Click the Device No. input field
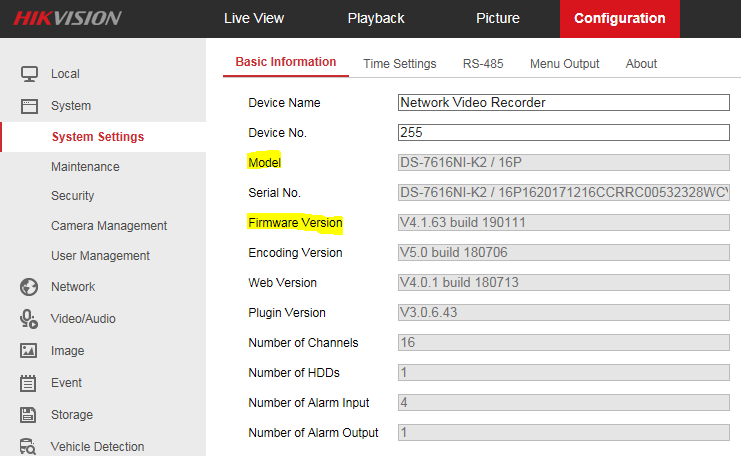Image resolution: width=741 pixels, height=456 pixels. pos(563,132)
